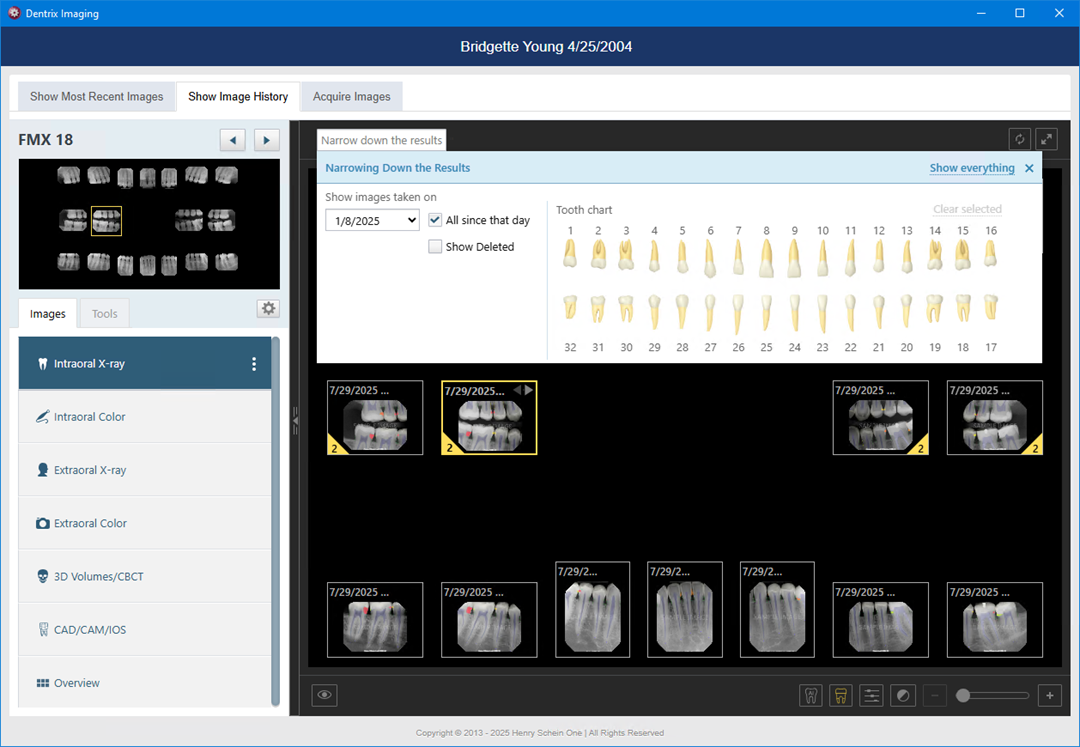Click the highlighted yellow tooth toolbar icon
This screenshot has height=747, width=1080.
coord(840,695)
